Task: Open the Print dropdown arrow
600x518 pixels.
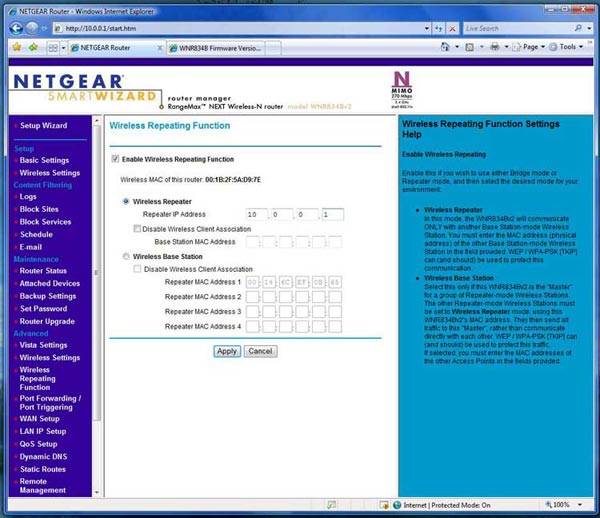Action: tap(506, 47)
